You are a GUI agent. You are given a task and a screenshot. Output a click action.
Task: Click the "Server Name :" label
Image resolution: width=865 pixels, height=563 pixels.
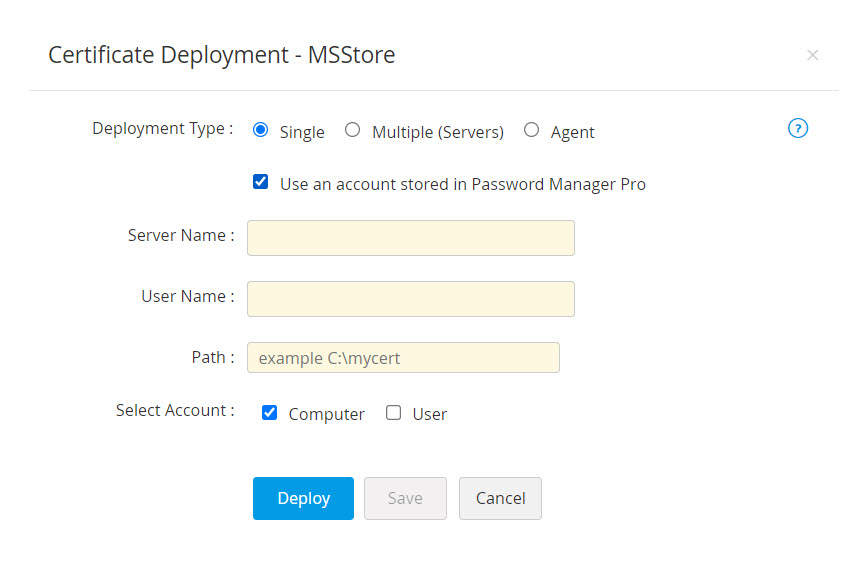click(181, 236)
